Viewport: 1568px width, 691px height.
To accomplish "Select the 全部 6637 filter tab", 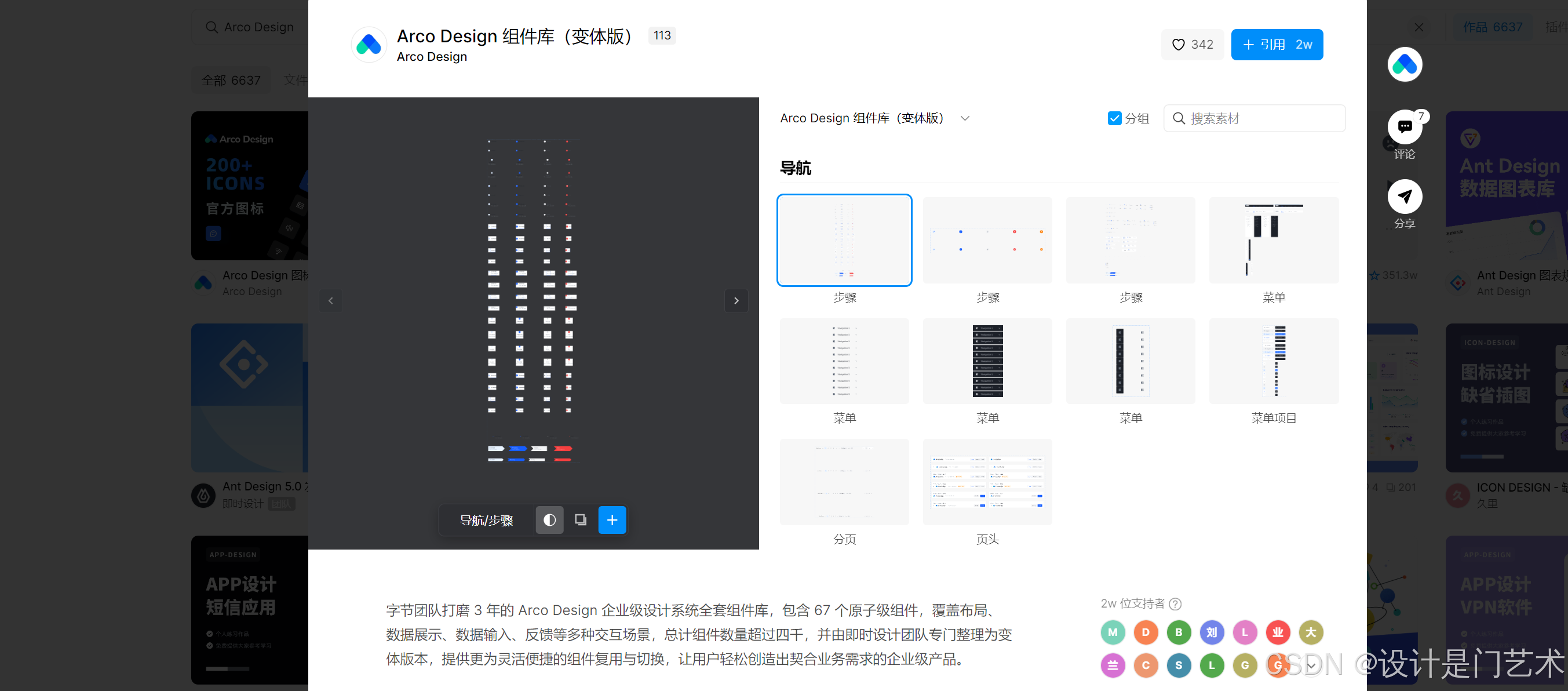I will pos(231,80).
